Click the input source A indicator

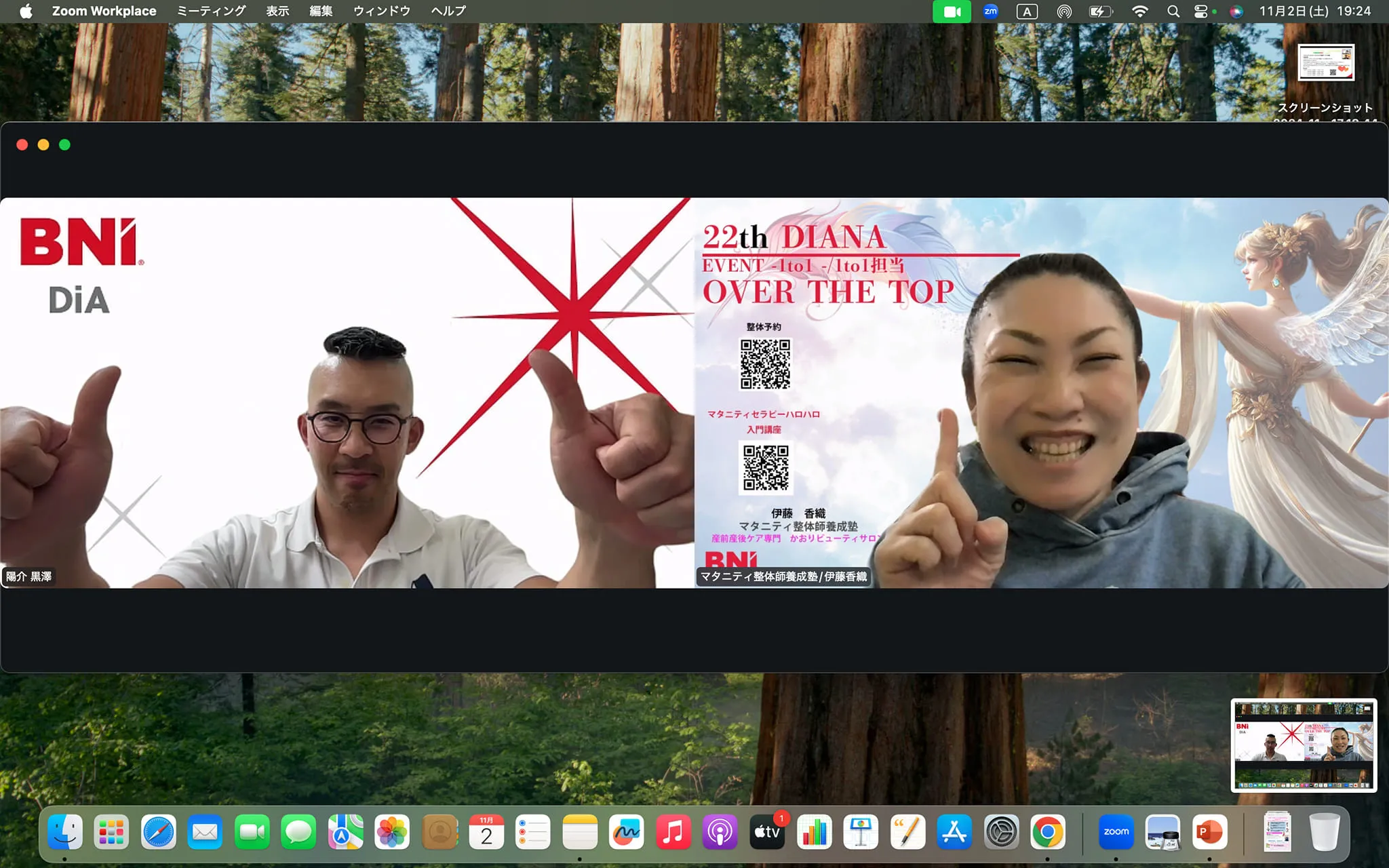pyautogui.click(x=1027, y=12)
